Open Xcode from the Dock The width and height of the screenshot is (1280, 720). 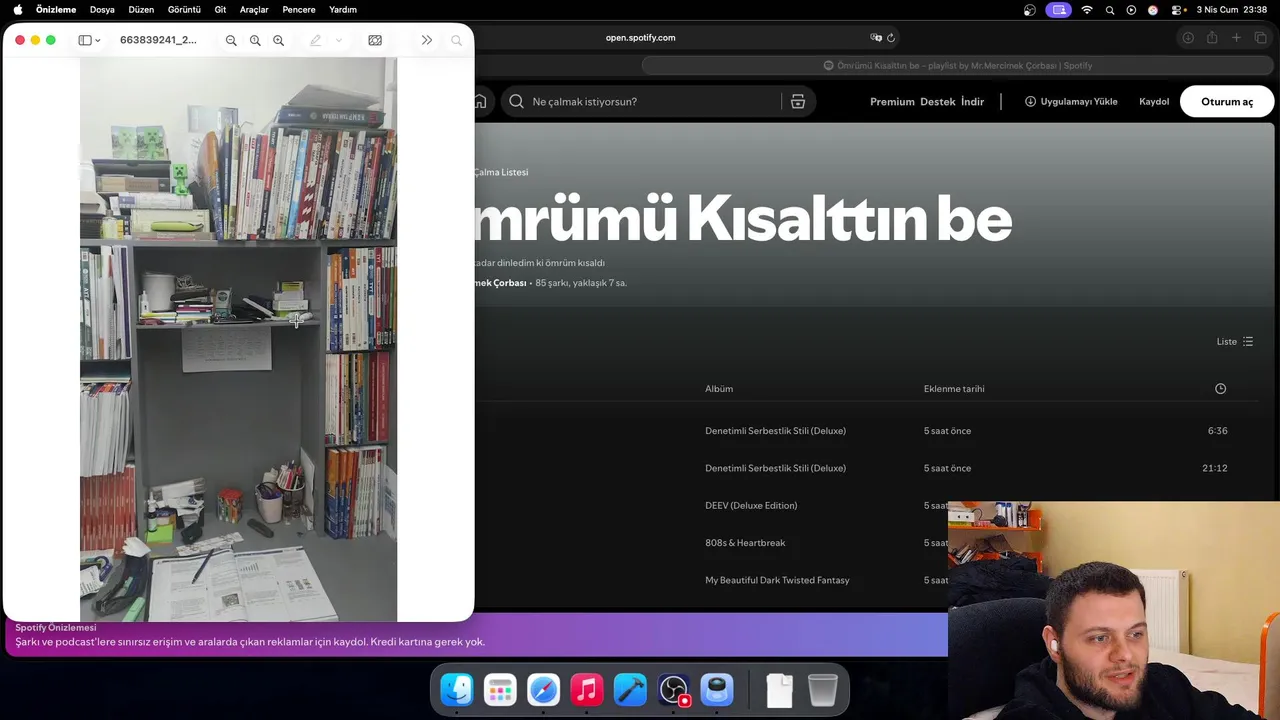click(630, 690)
